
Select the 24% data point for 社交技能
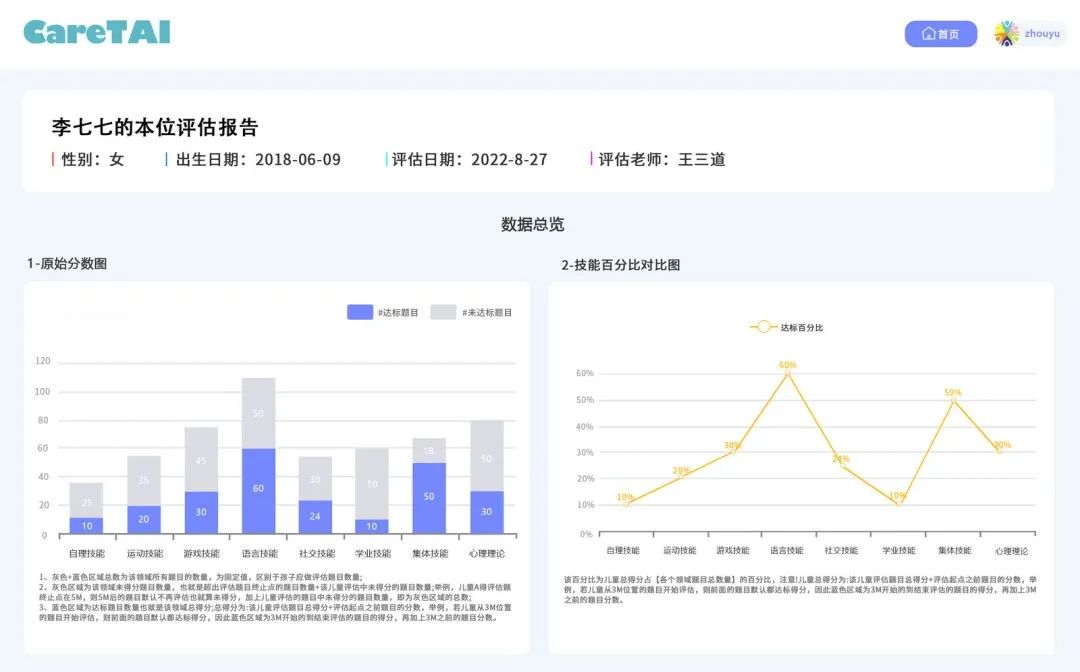click(x=841, y=467)
